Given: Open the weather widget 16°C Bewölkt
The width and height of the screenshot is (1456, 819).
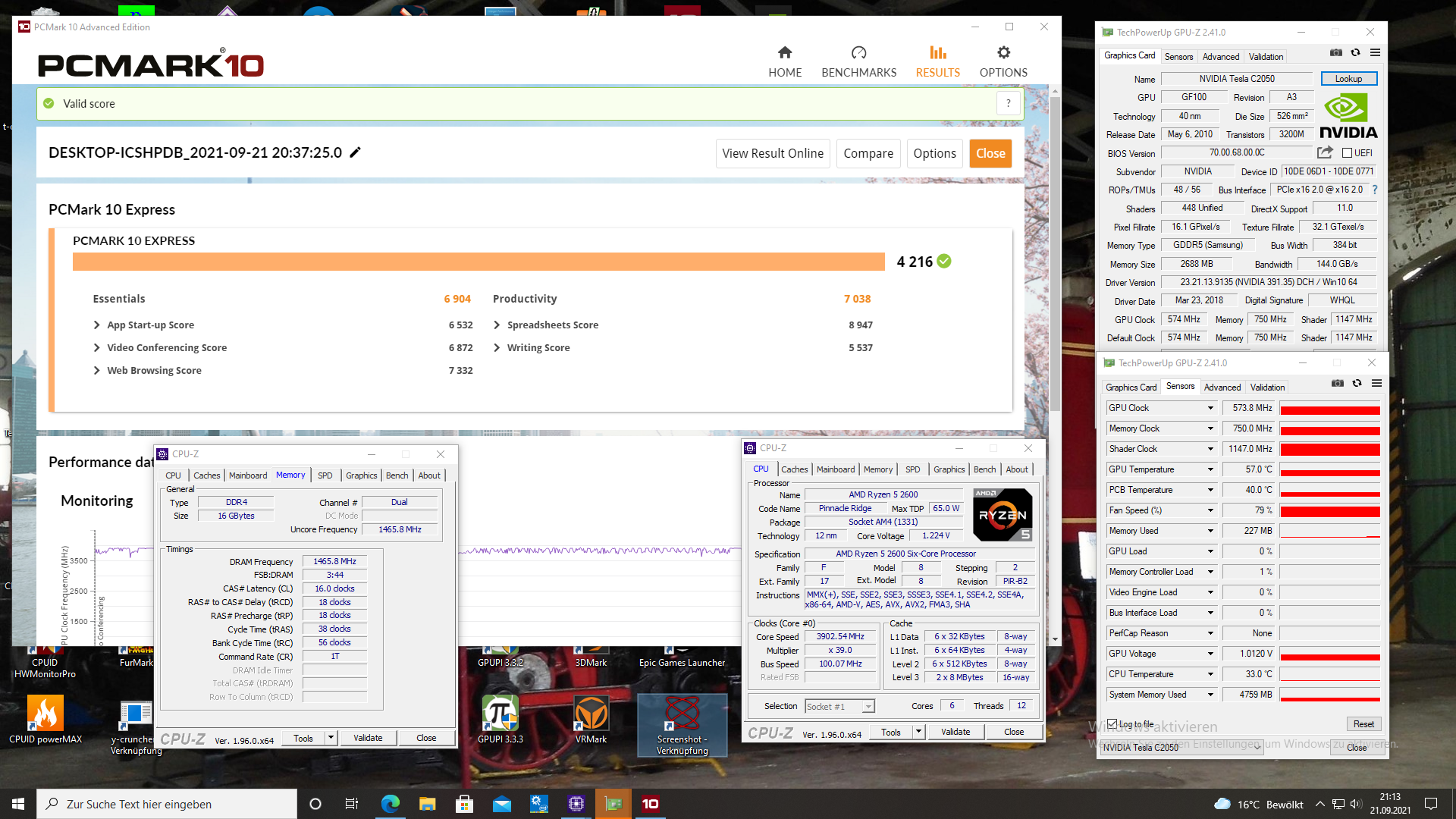Looking at the screenshot, I should [x=1258, y=804].
